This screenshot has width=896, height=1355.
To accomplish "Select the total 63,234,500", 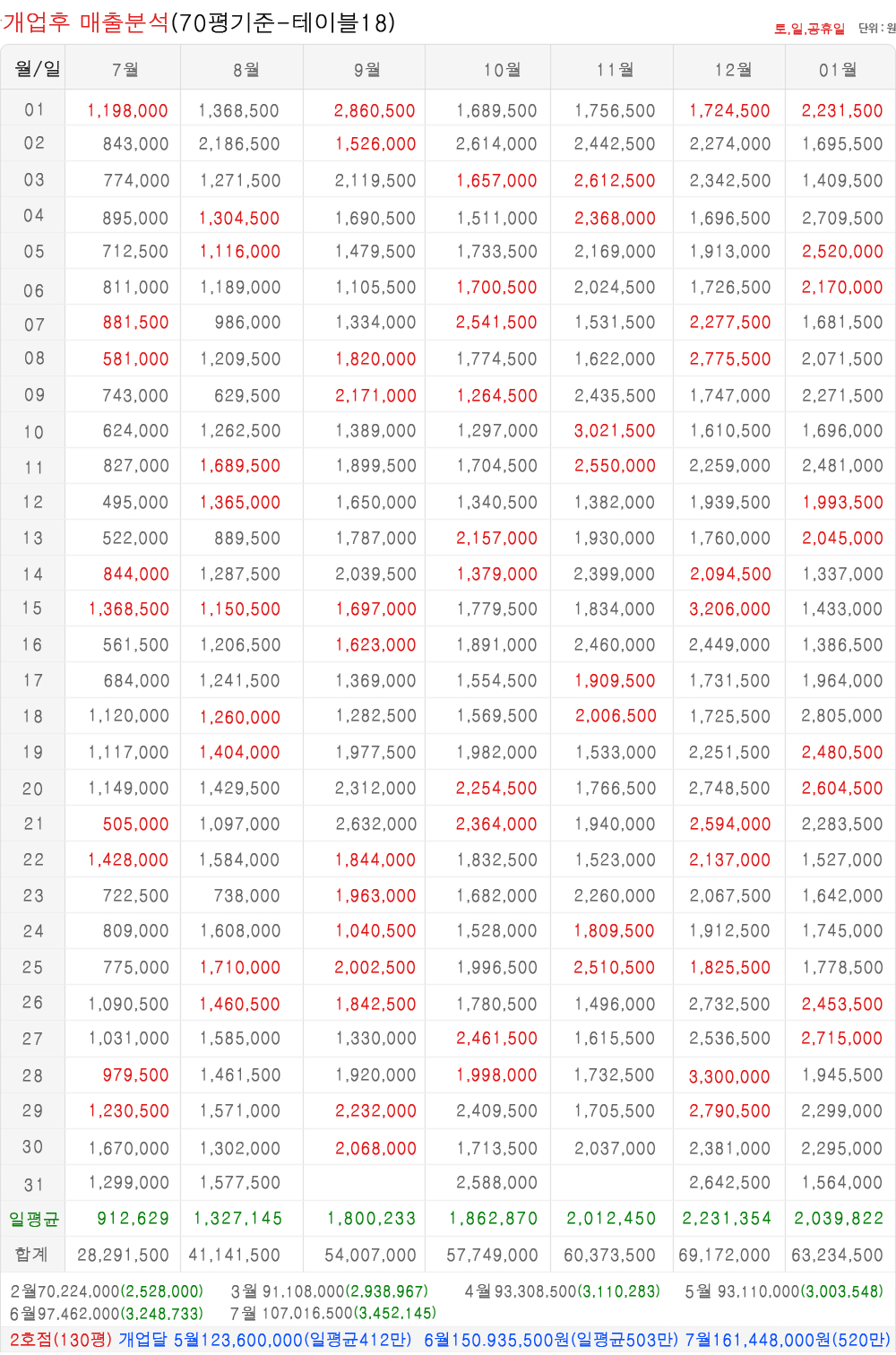I will [x=837, y=1256].
